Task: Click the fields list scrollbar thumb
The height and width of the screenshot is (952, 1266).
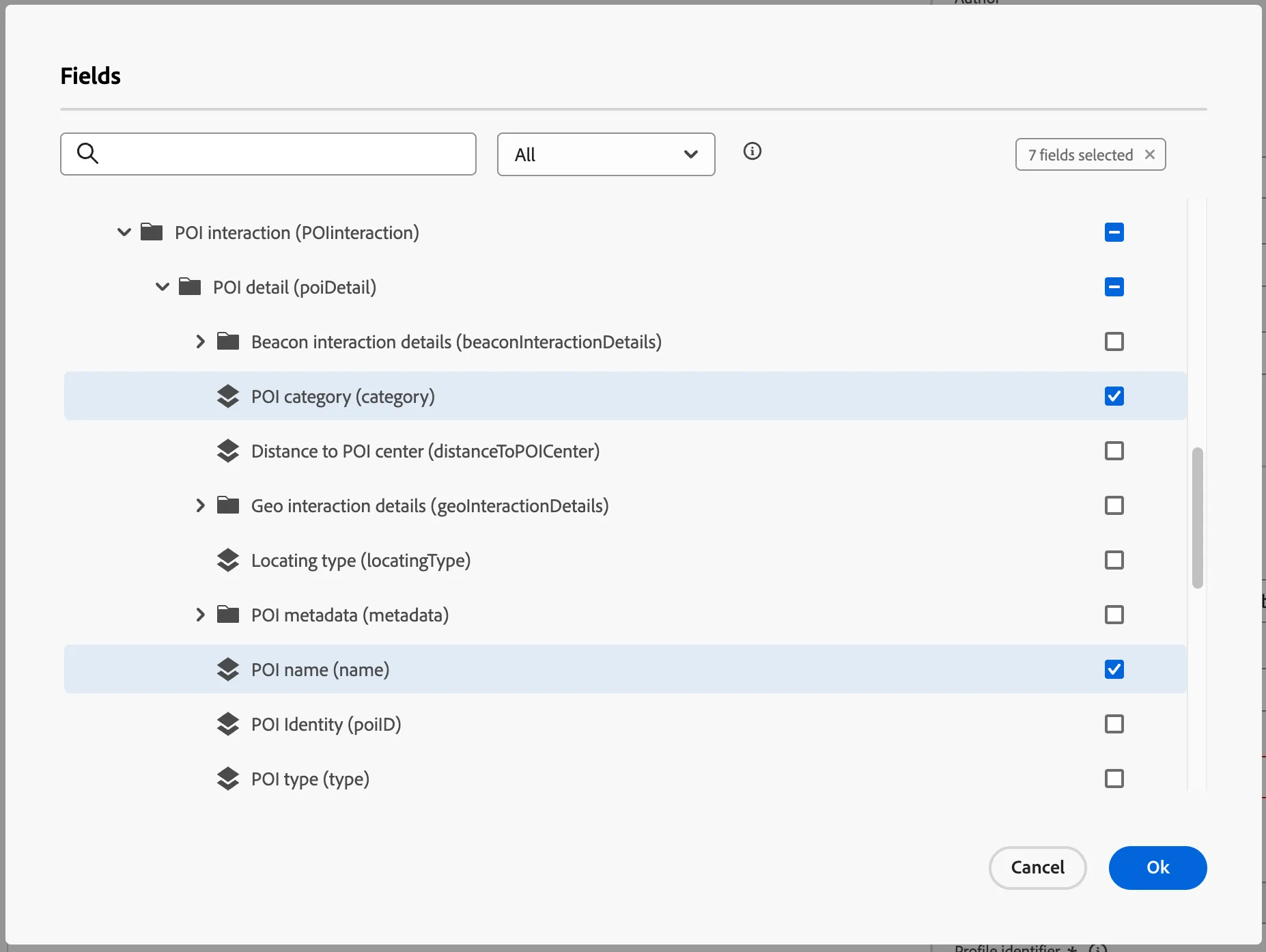Action: [x=1197, y=518]
